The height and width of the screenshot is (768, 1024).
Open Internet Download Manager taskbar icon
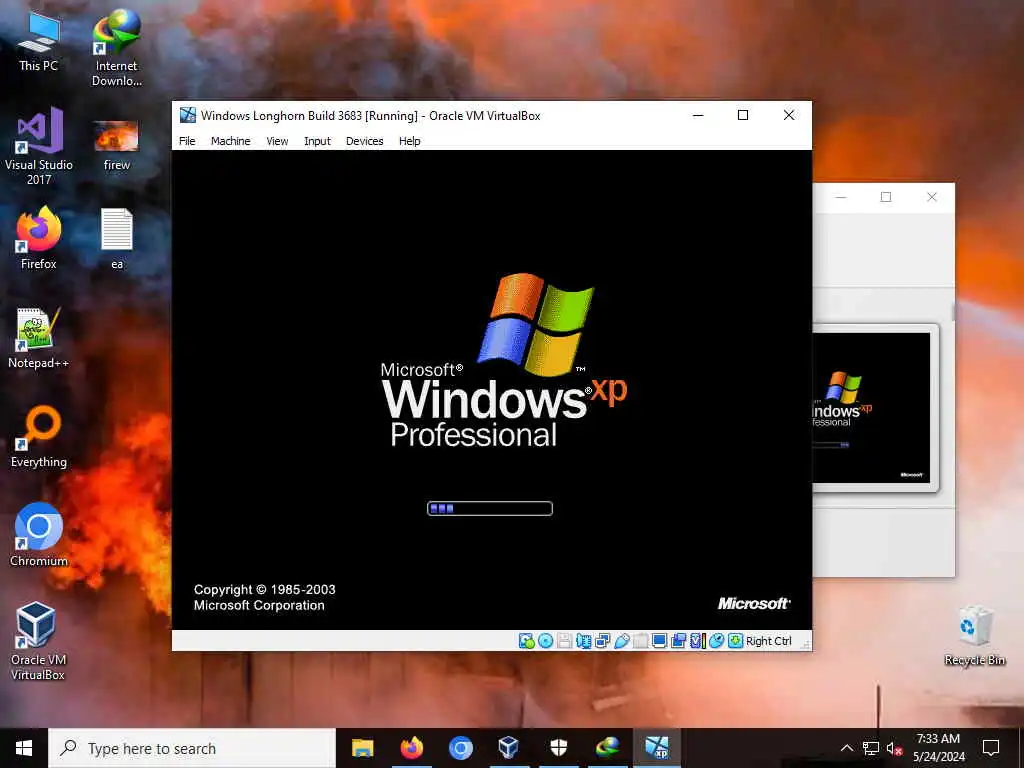click(x=607, y=748)
